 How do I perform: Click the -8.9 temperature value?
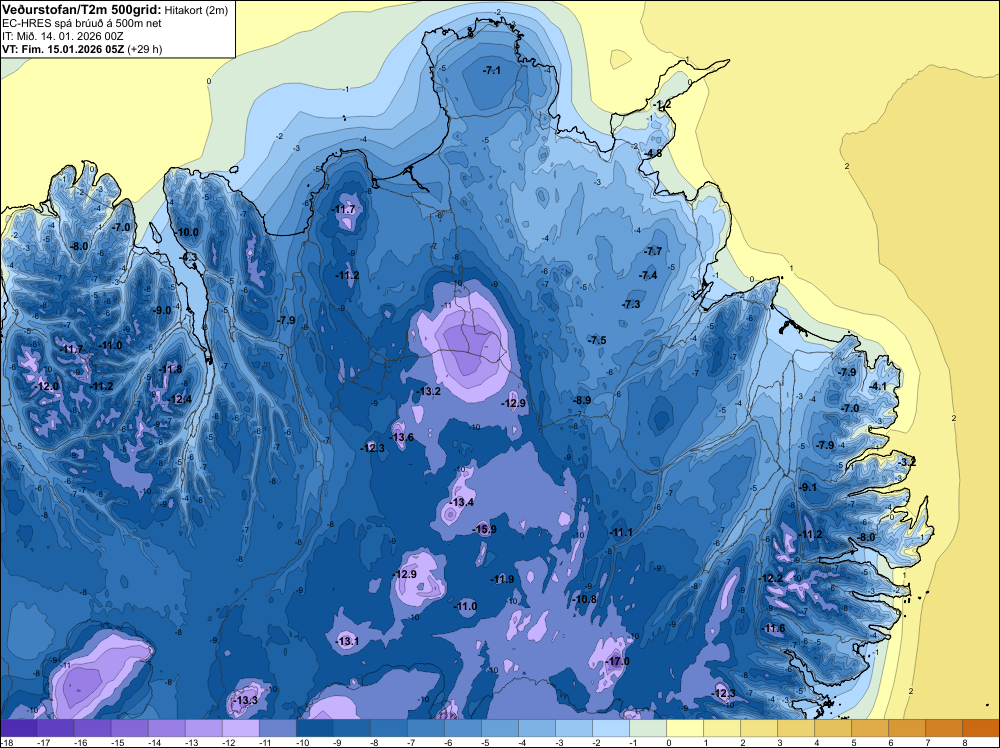pyautogui.click(x=581, y=400)
